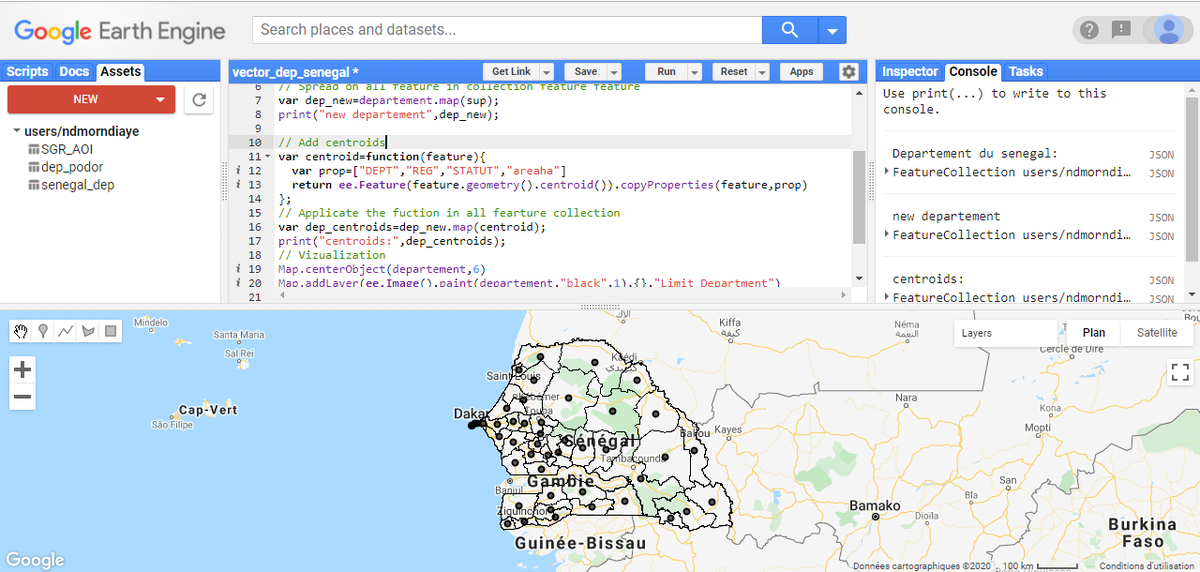Select the hand pan map tool

point(22,331)
